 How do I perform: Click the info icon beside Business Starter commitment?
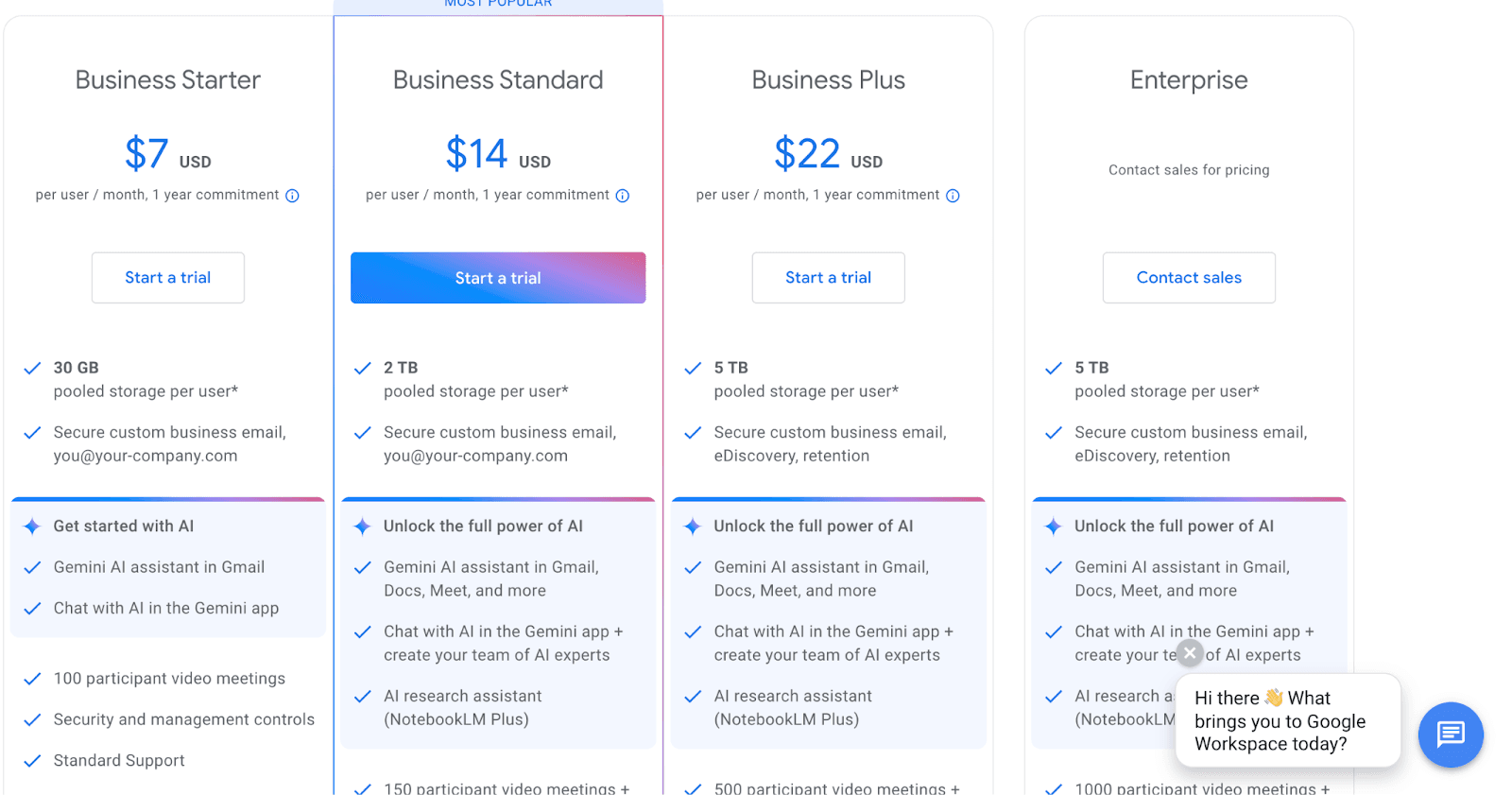293,196
